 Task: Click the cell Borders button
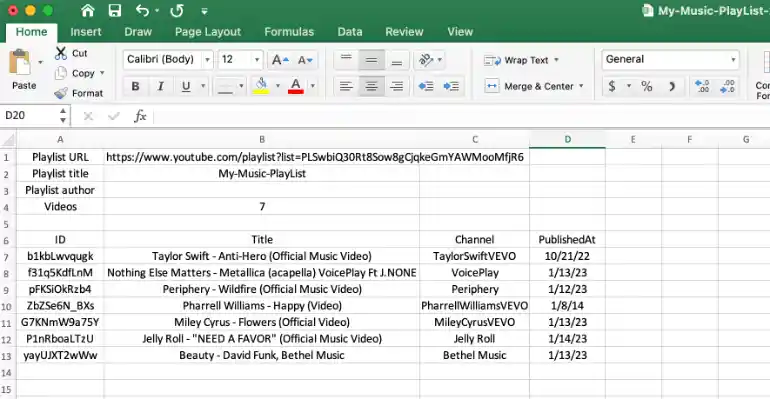coord(225,86)
